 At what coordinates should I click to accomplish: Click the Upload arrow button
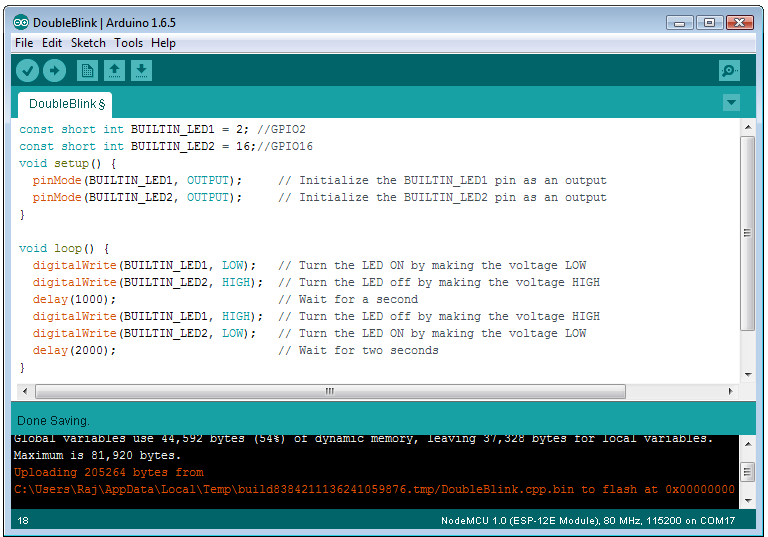pos(54,71)
